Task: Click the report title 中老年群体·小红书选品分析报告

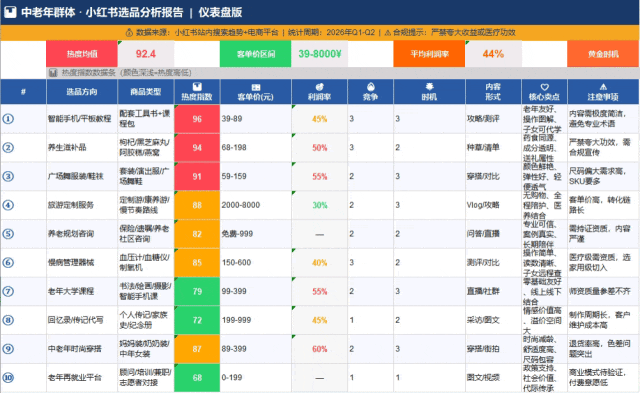Action: pyautogui.click(x=102, y=12)
